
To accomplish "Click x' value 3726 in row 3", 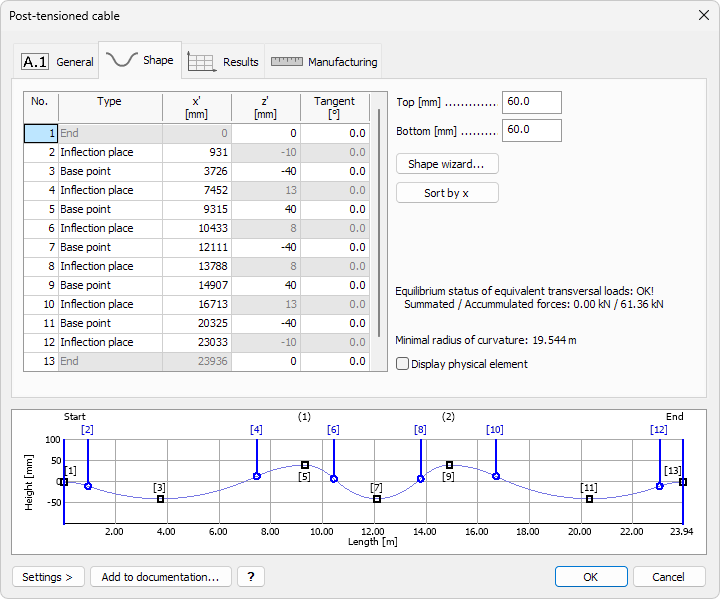I will (197, 171).
